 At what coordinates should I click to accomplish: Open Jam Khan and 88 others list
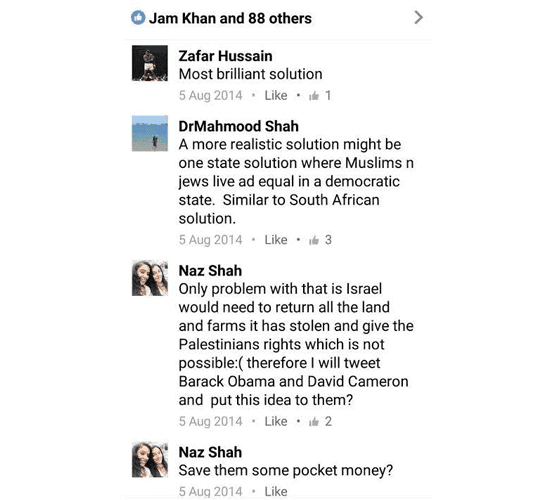pos(230,18)
